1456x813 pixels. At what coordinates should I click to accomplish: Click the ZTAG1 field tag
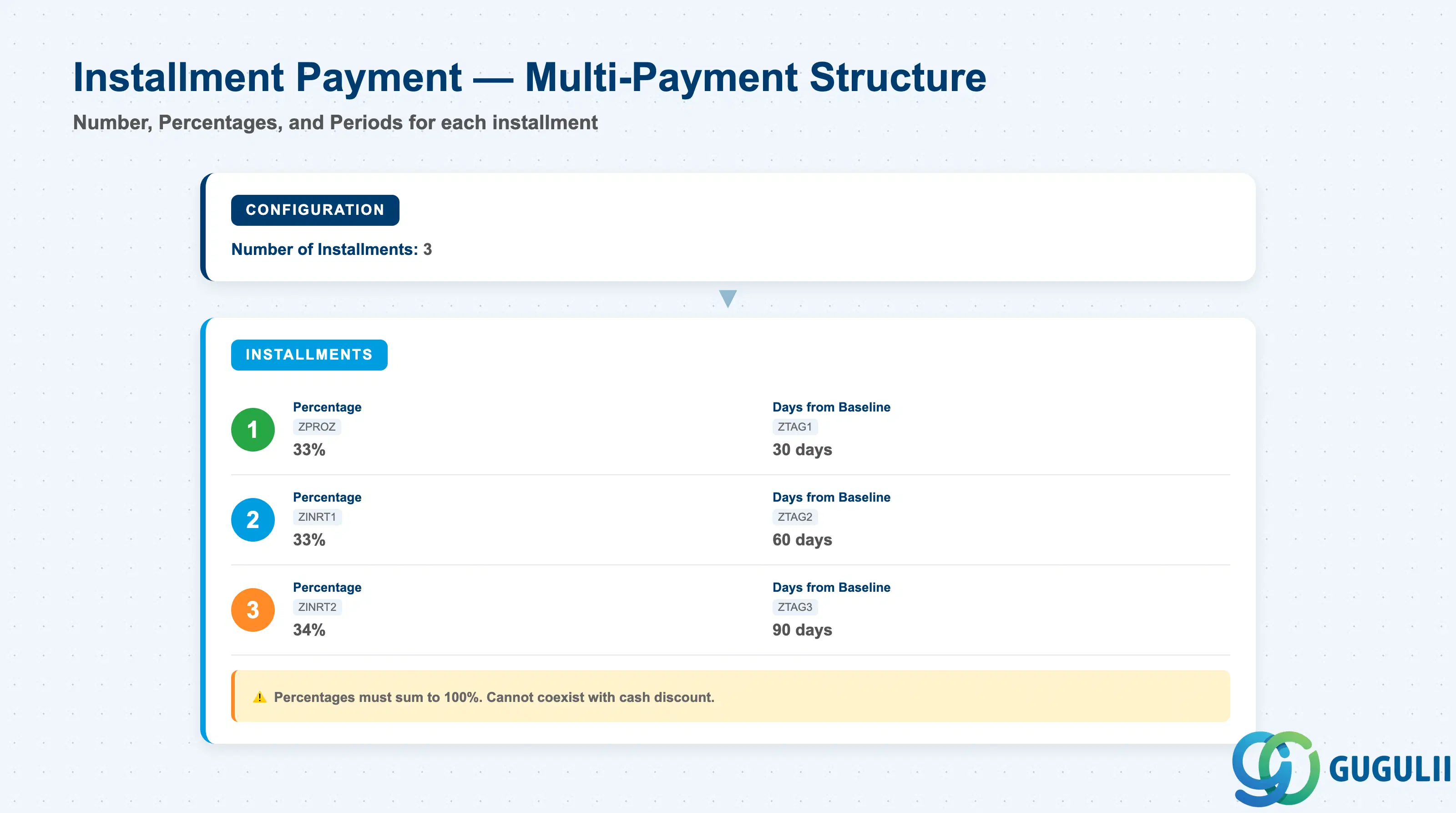795,427
